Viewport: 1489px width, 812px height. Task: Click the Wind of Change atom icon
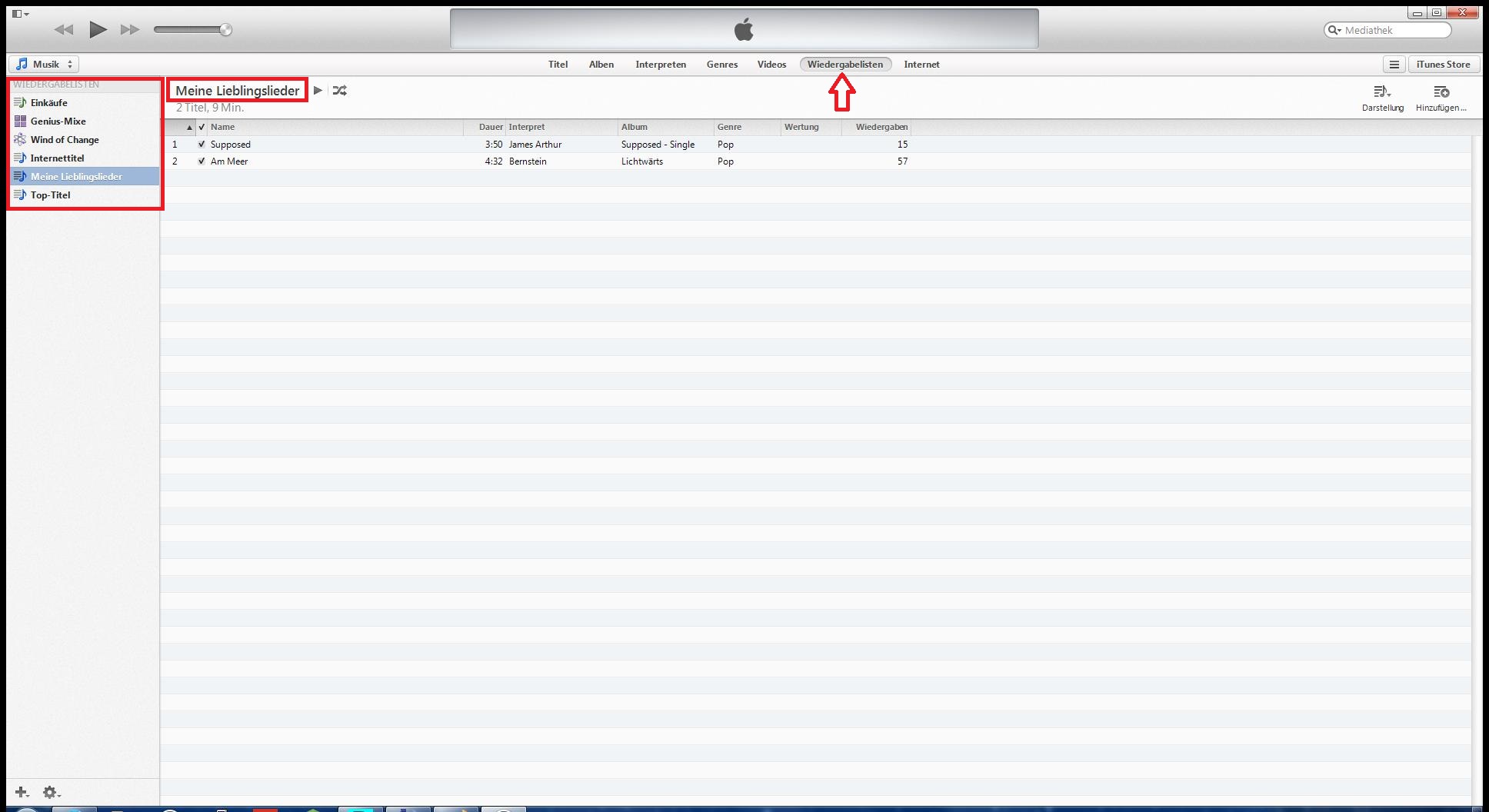(x=20, y=139)
